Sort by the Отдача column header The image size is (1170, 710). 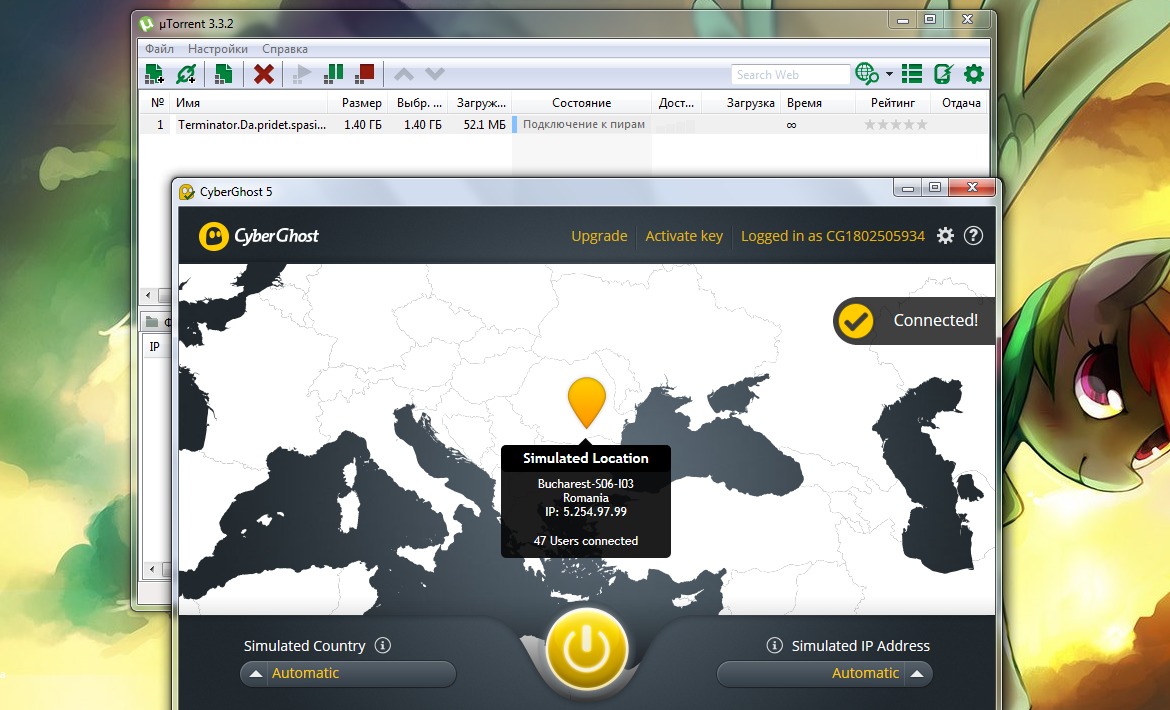click(961, 103)
